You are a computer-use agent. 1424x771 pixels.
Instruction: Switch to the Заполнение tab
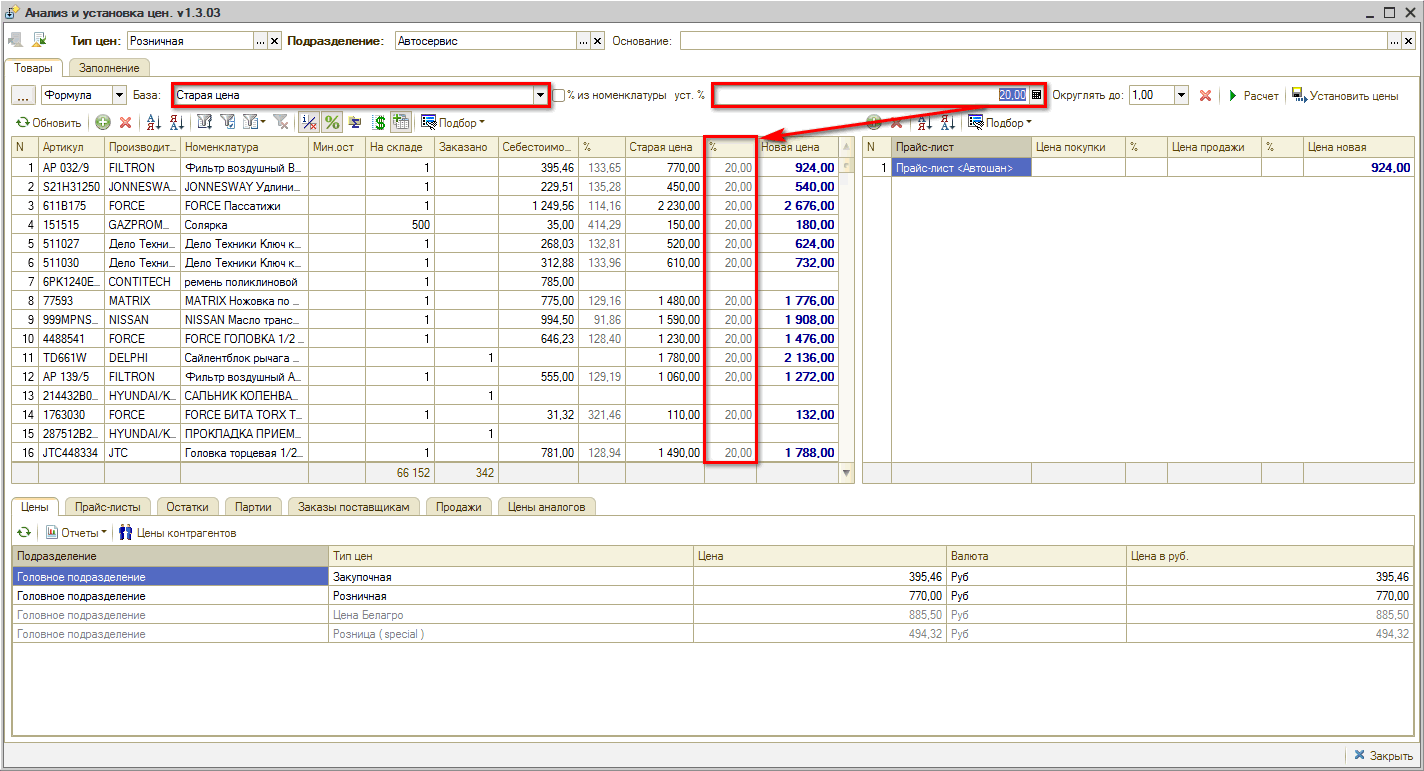click(109, 67)
